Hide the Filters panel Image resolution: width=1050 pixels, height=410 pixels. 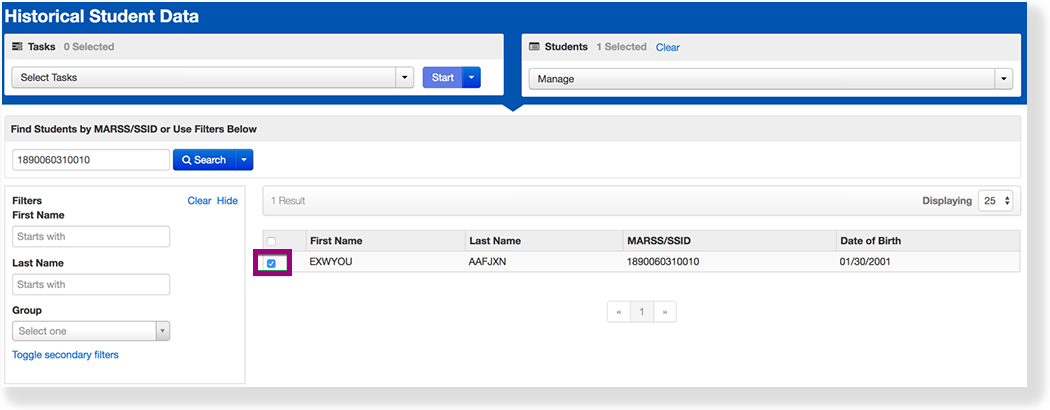[227, 201]
